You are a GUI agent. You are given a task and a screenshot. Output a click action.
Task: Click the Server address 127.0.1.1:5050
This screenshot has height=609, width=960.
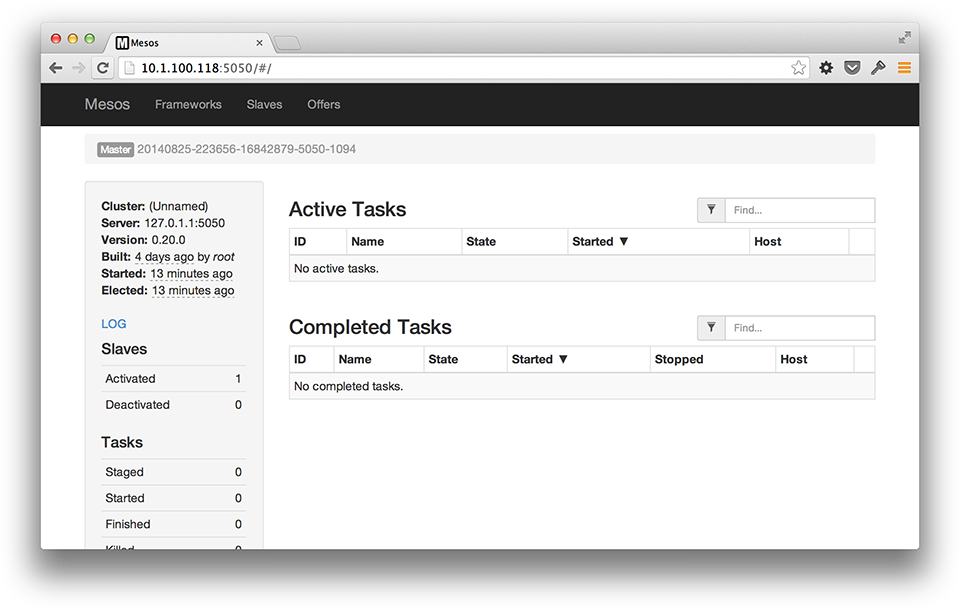184,223
